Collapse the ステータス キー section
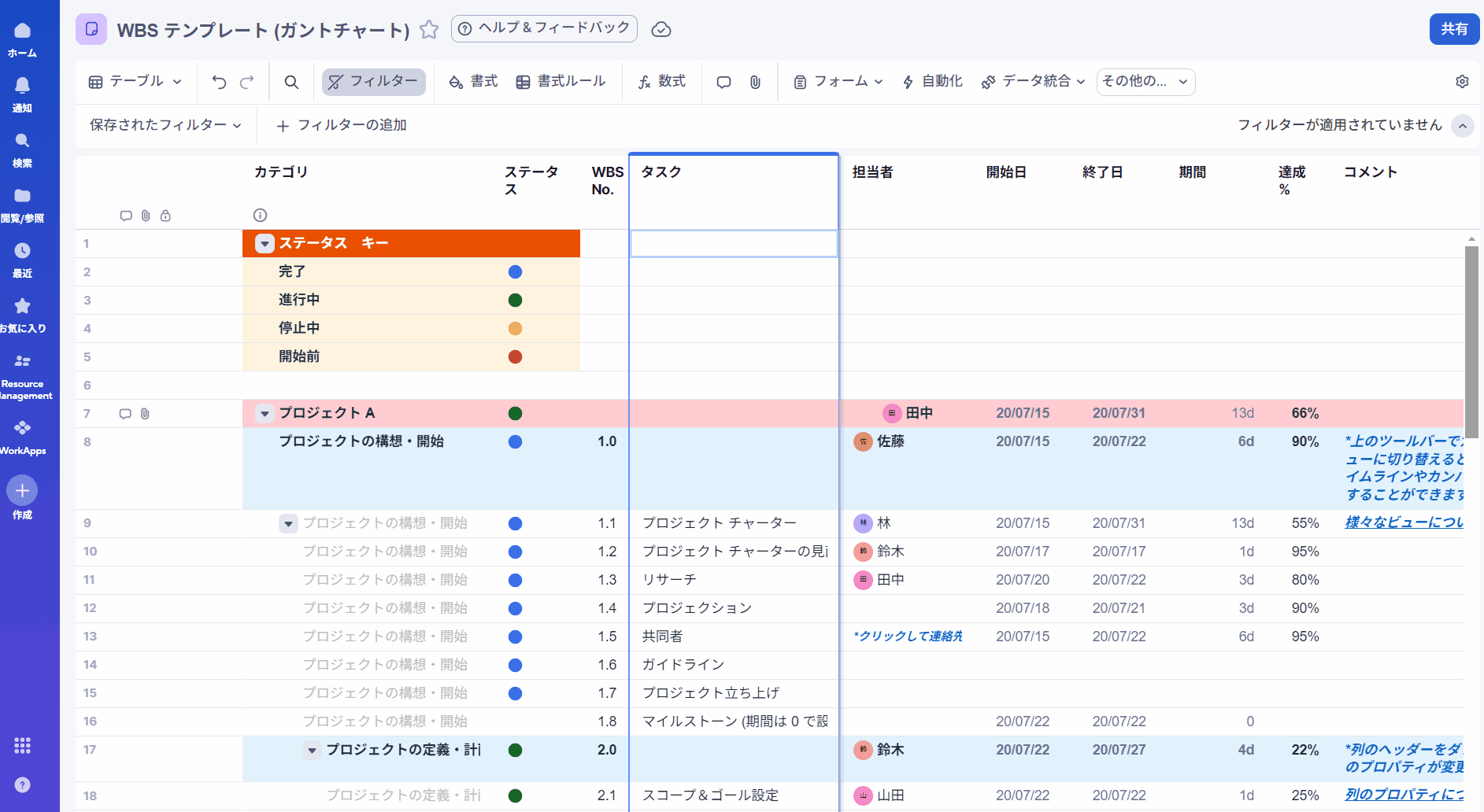 click(x=265, y=244)
